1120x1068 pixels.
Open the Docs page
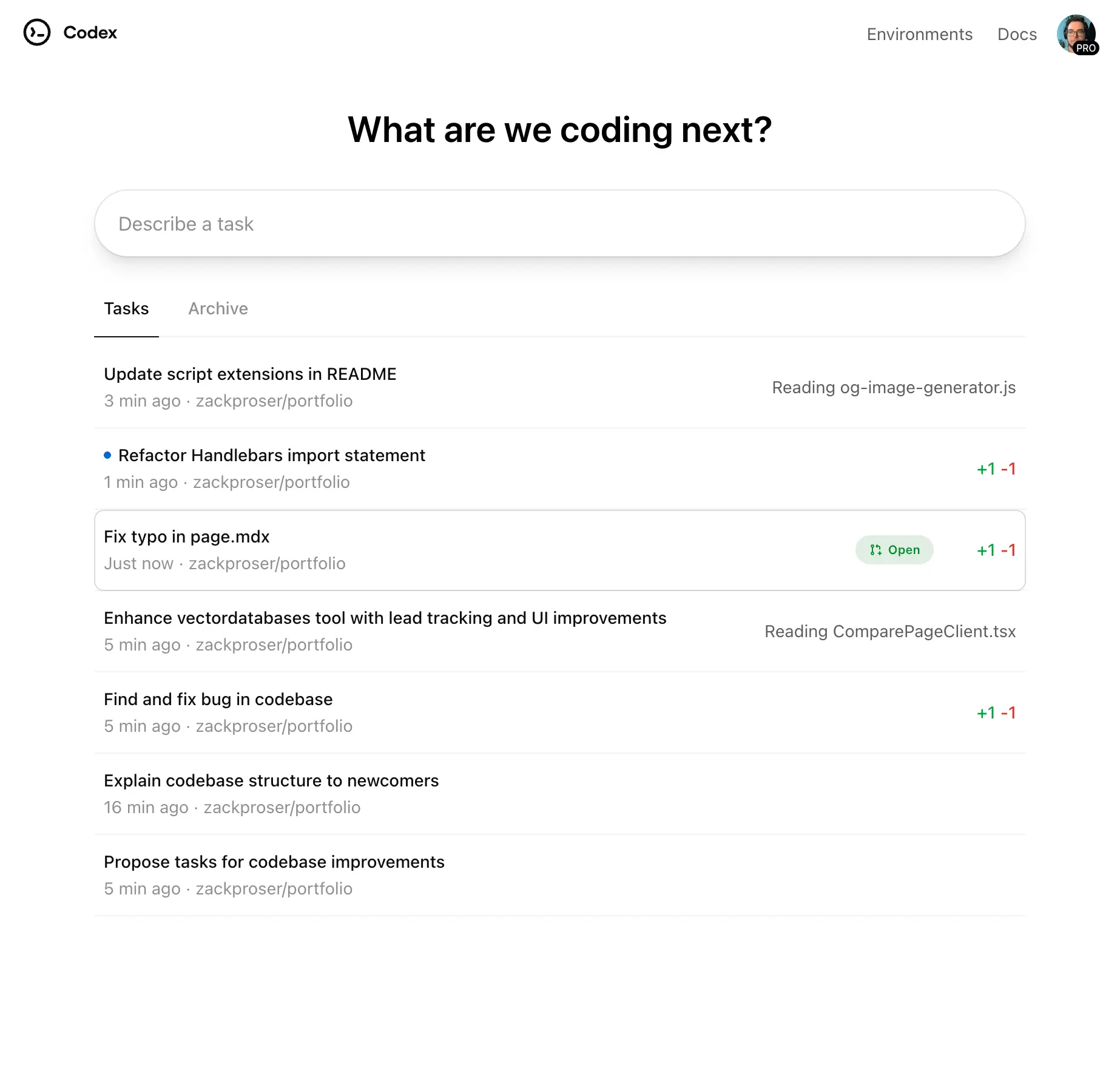pyautogui.click(x=1016, y=34)
